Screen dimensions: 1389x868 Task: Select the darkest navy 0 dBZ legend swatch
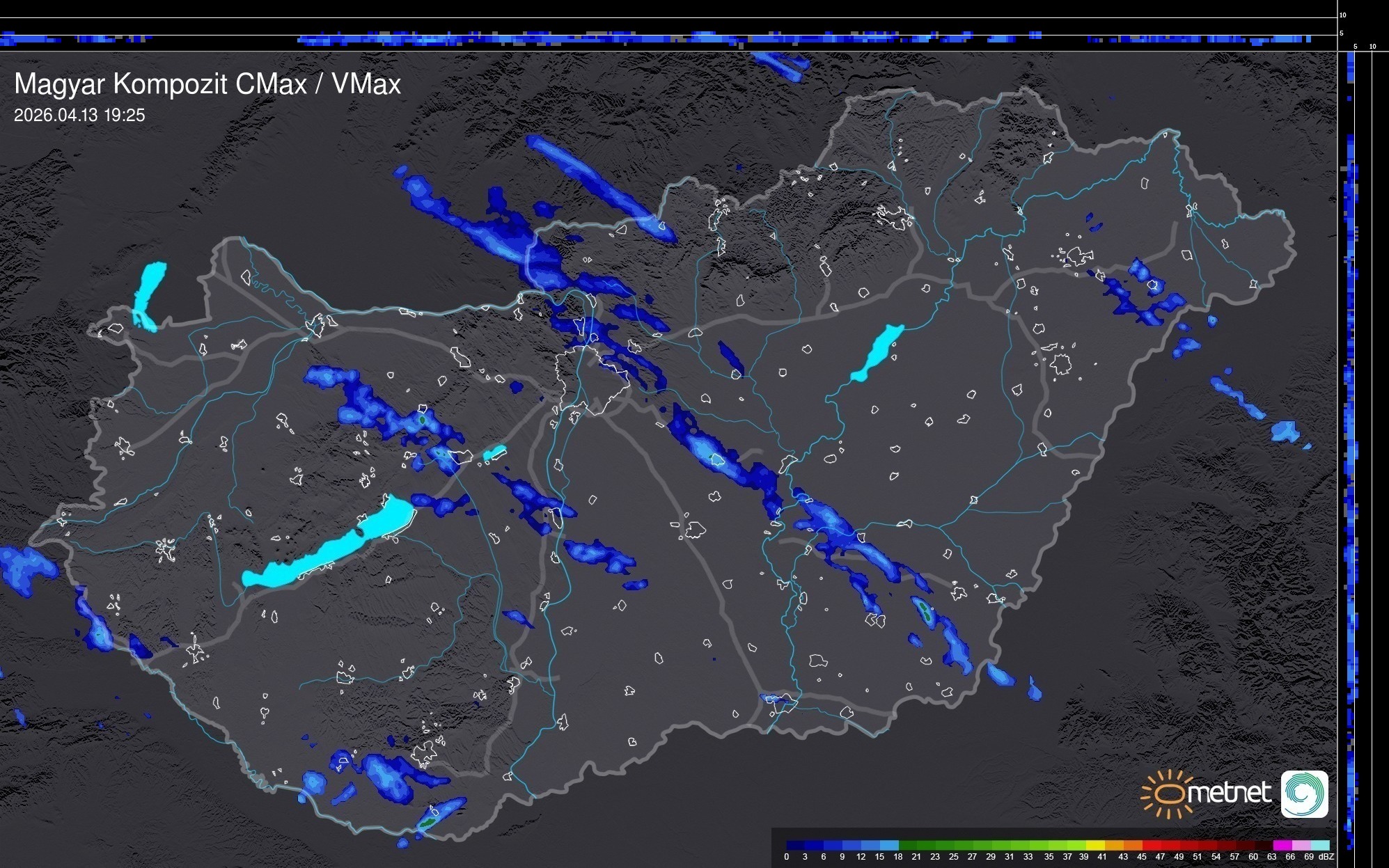click(796, 845)
